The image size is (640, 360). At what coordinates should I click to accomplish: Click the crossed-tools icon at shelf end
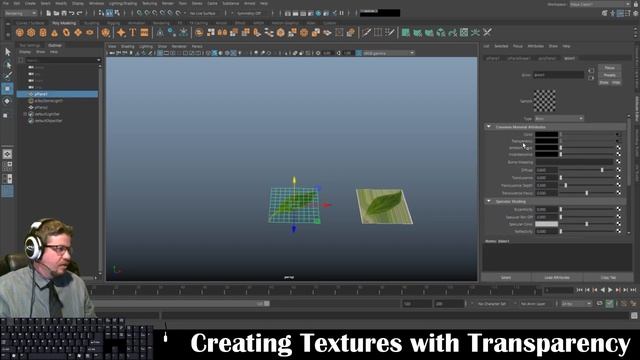pos(487,32)
